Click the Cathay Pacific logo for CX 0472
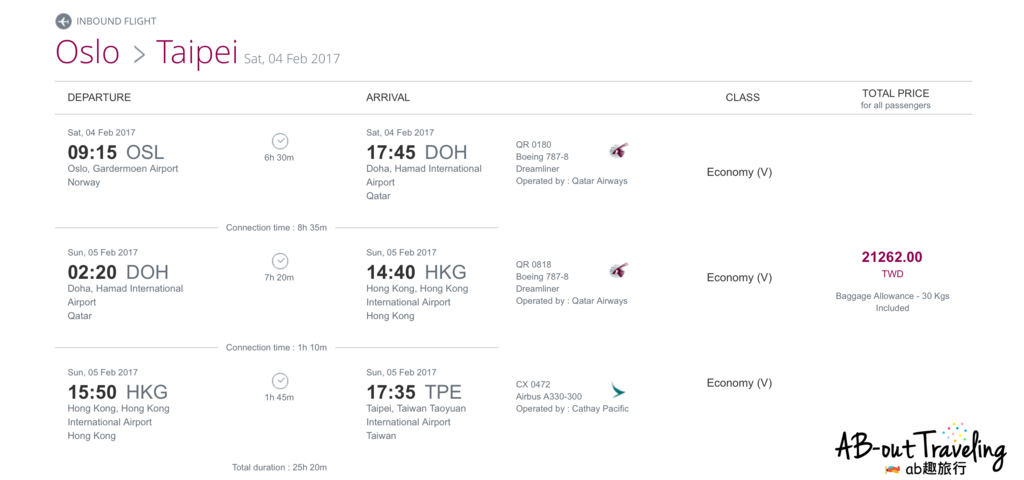Screen dimensions: 1024x480 point(619,389)
